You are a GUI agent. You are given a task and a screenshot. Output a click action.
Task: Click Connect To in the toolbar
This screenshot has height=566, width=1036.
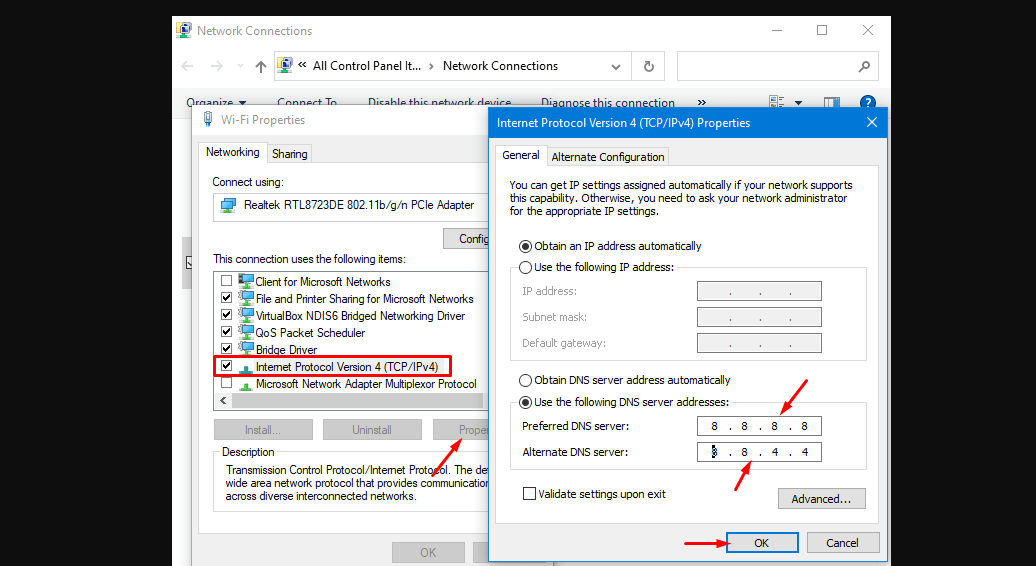point(307,102)
